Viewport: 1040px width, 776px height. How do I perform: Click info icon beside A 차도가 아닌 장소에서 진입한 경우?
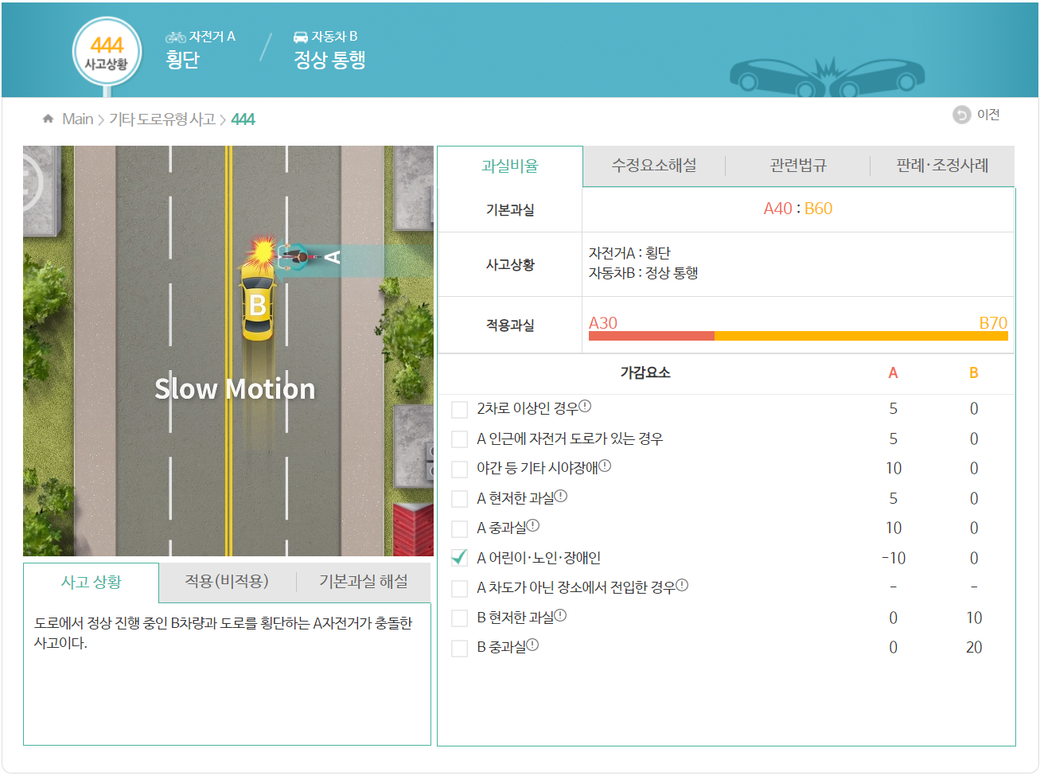[682, 586]
